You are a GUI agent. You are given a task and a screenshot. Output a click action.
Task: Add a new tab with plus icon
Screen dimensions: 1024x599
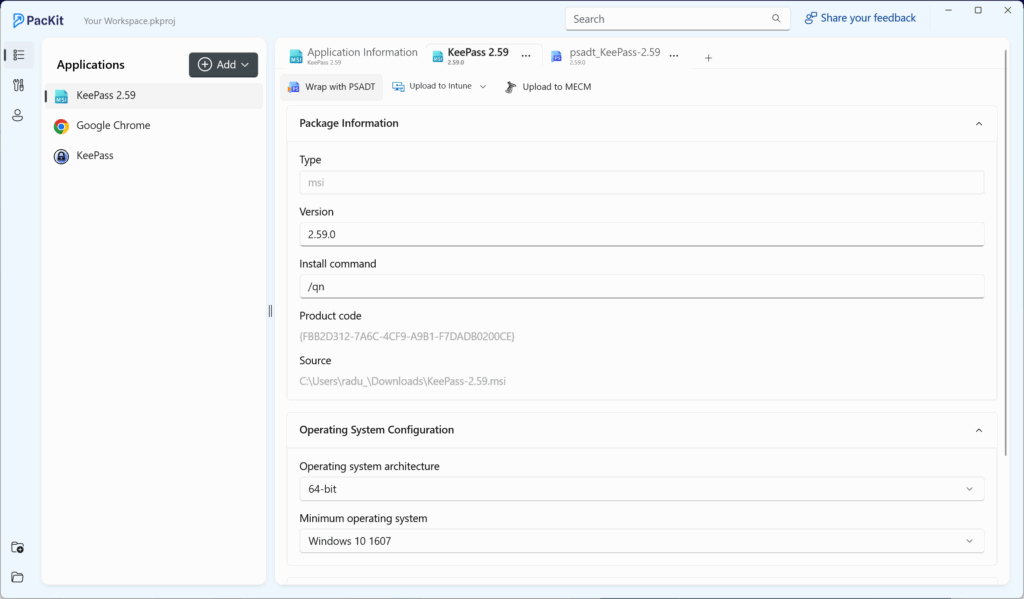[x=708, y=58]
